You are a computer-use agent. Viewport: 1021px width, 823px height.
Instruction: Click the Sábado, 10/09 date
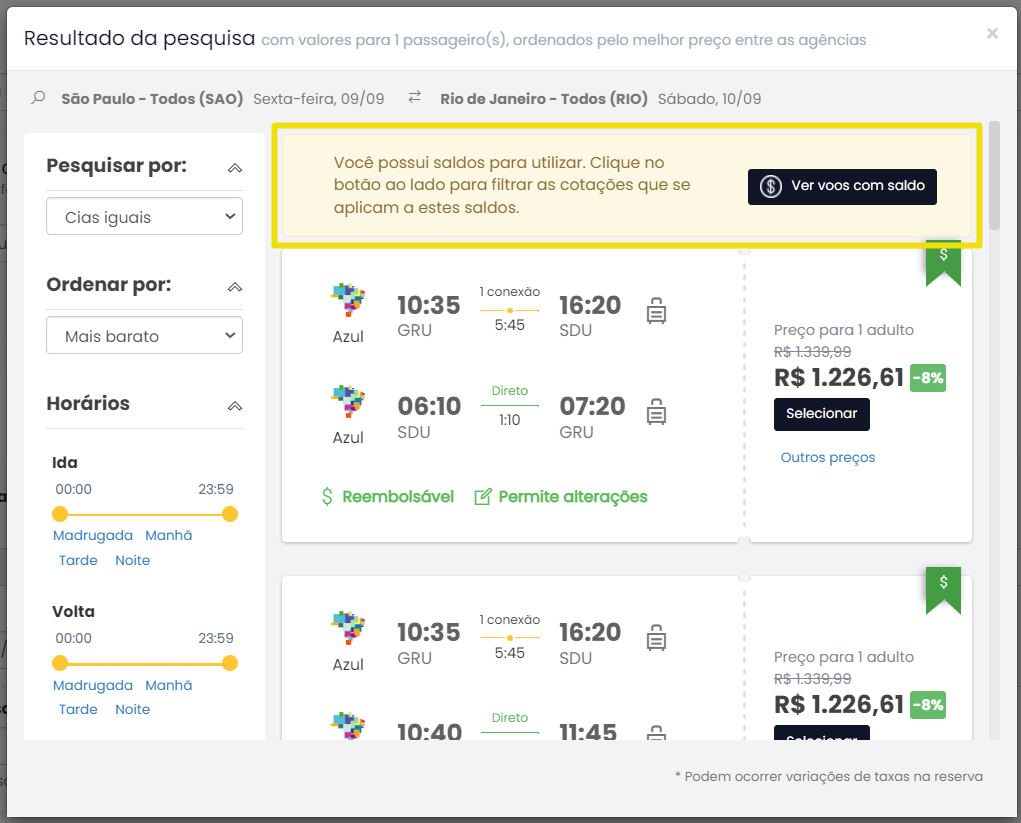[709, 99]
